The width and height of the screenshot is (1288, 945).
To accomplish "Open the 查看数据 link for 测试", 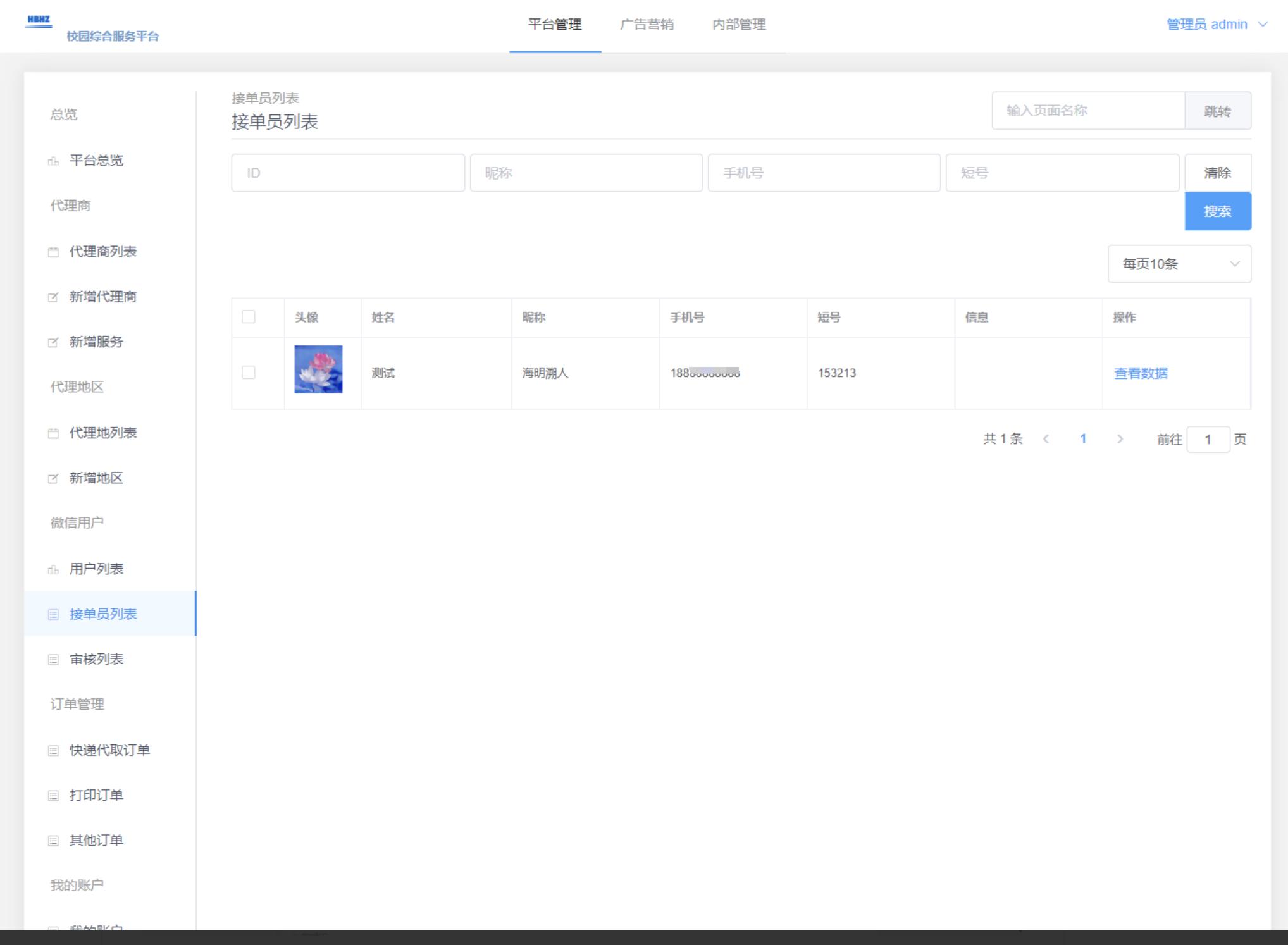I will pyautogui.click(x=1141, y=373).
